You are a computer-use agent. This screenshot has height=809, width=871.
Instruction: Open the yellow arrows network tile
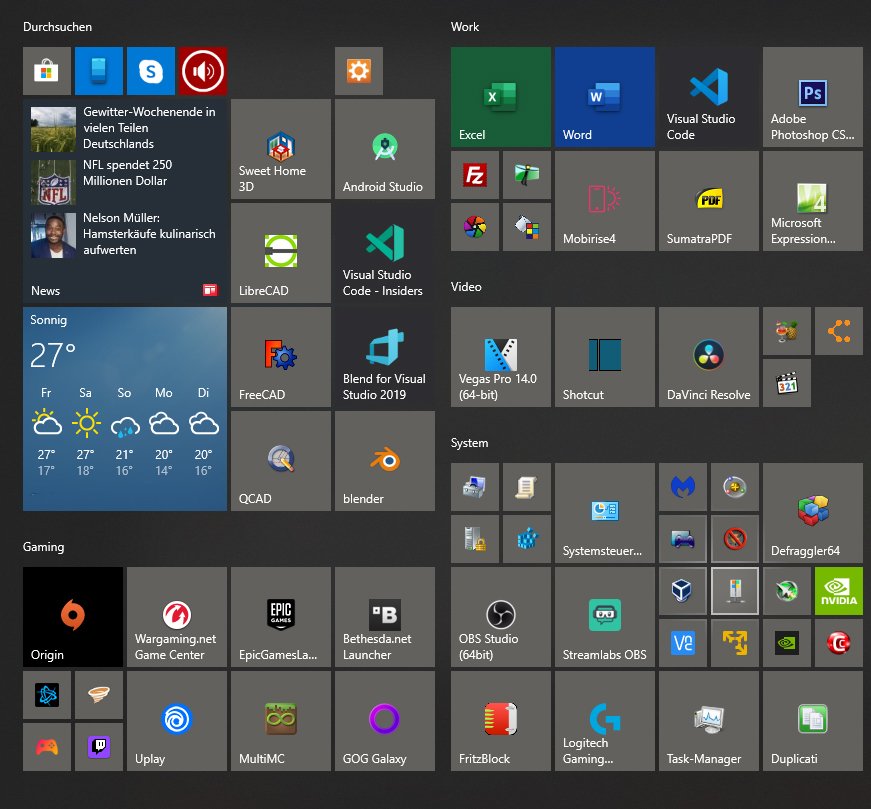pyautogui.click(x=735, y=643)
